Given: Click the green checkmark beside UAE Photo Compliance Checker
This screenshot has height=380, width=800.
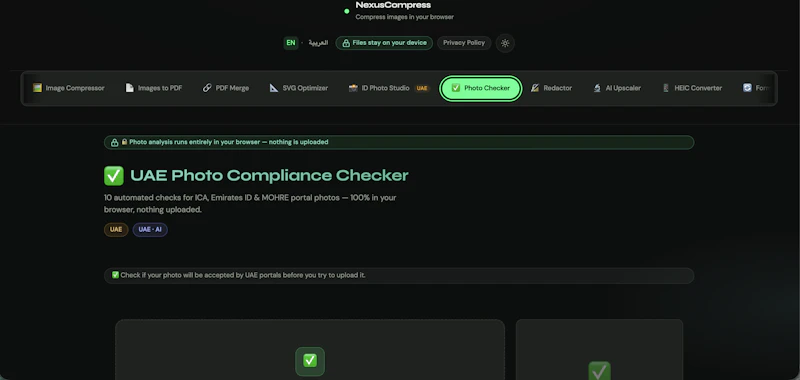Looking at the screenshot, I should pos(114,175).
